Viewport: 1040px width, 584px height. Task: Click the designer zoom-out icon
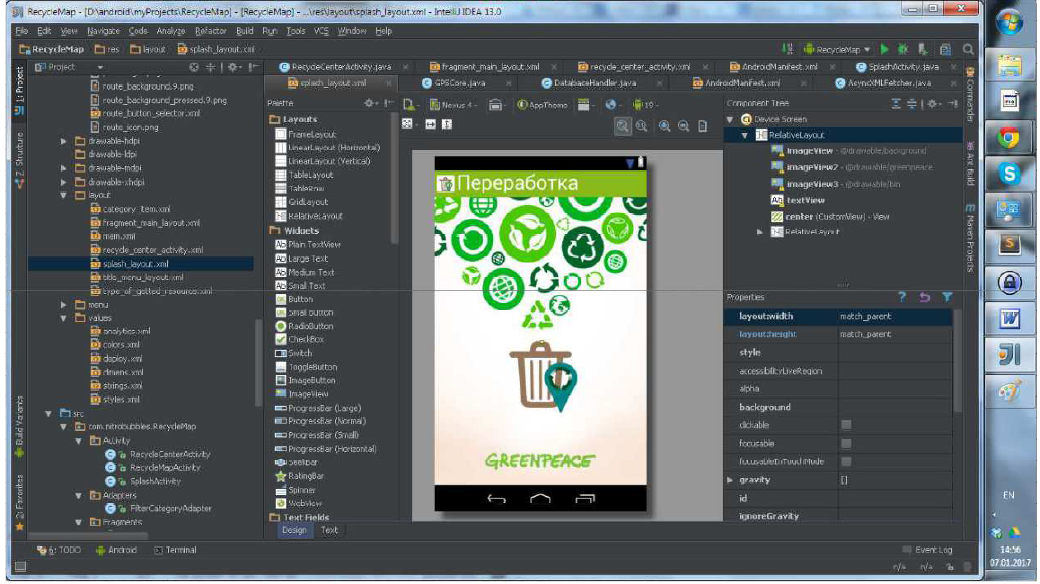(x=683, y=126)
